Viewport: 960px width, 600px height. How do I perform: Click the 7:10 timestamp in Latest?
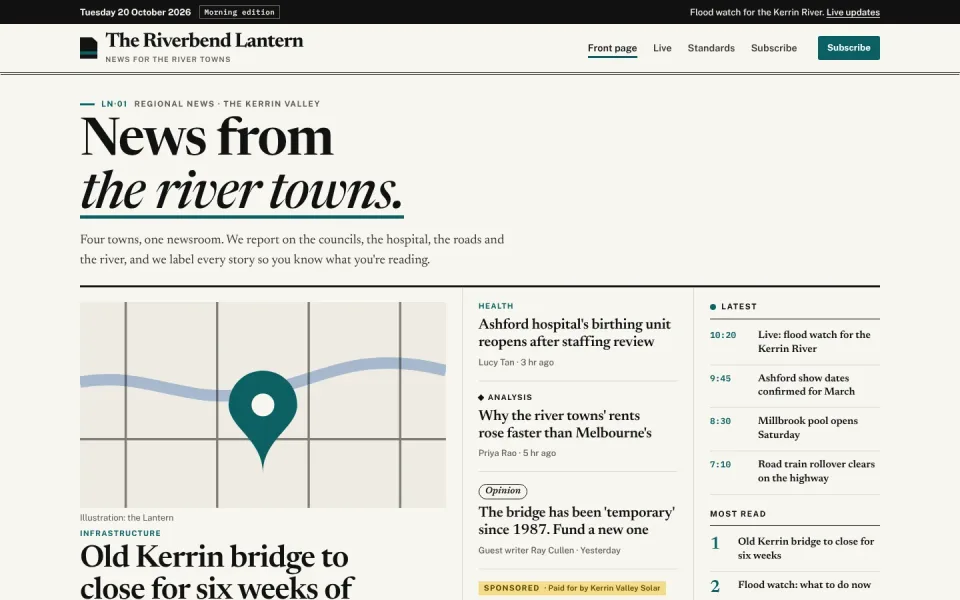point(721,465)
